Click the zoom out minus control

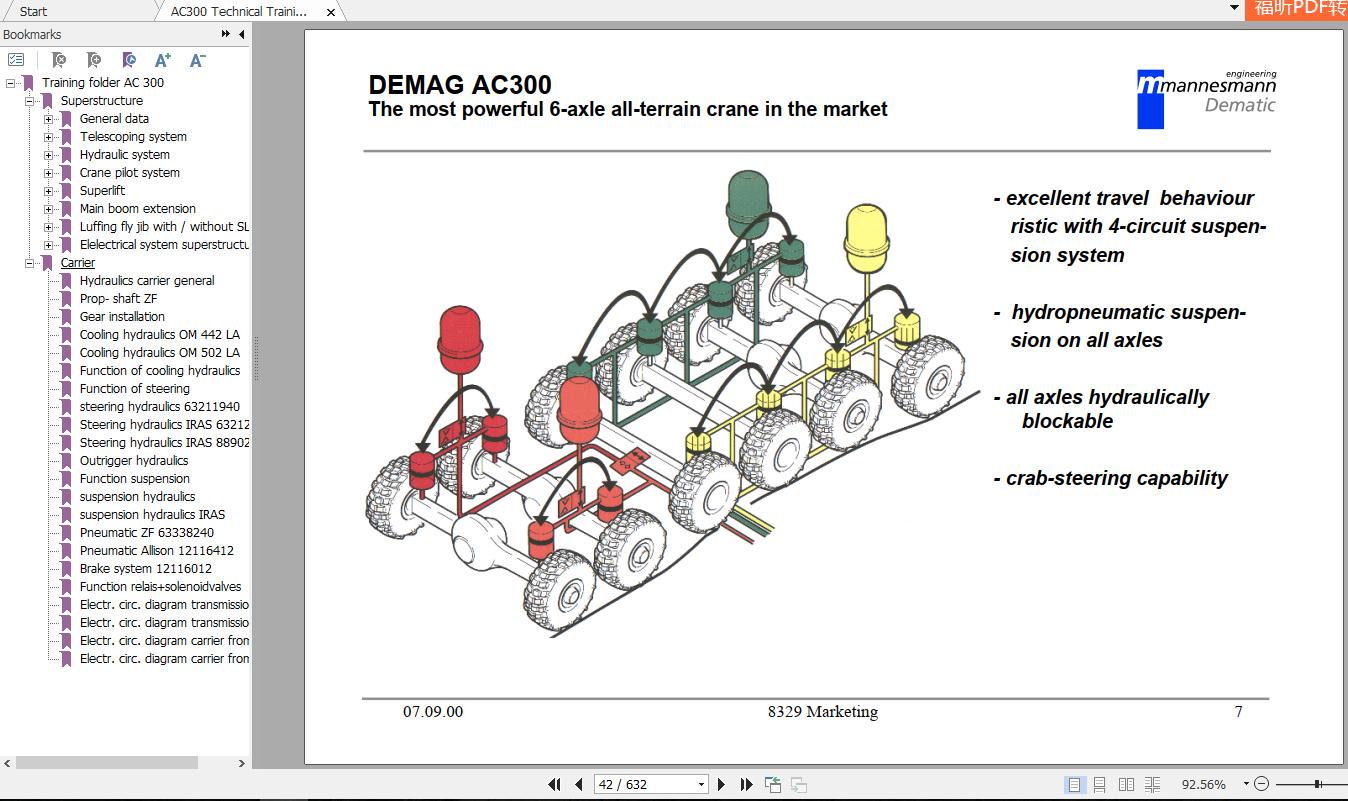tap(1262, 784)
